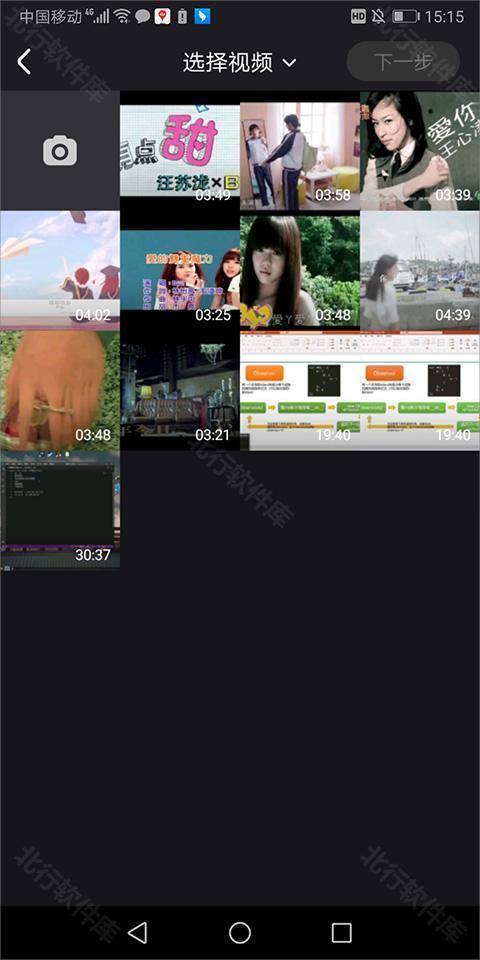Expand the 选择视频 album dropdown
The width and height of the screenshot is (480, 960).
click(290, 62)
